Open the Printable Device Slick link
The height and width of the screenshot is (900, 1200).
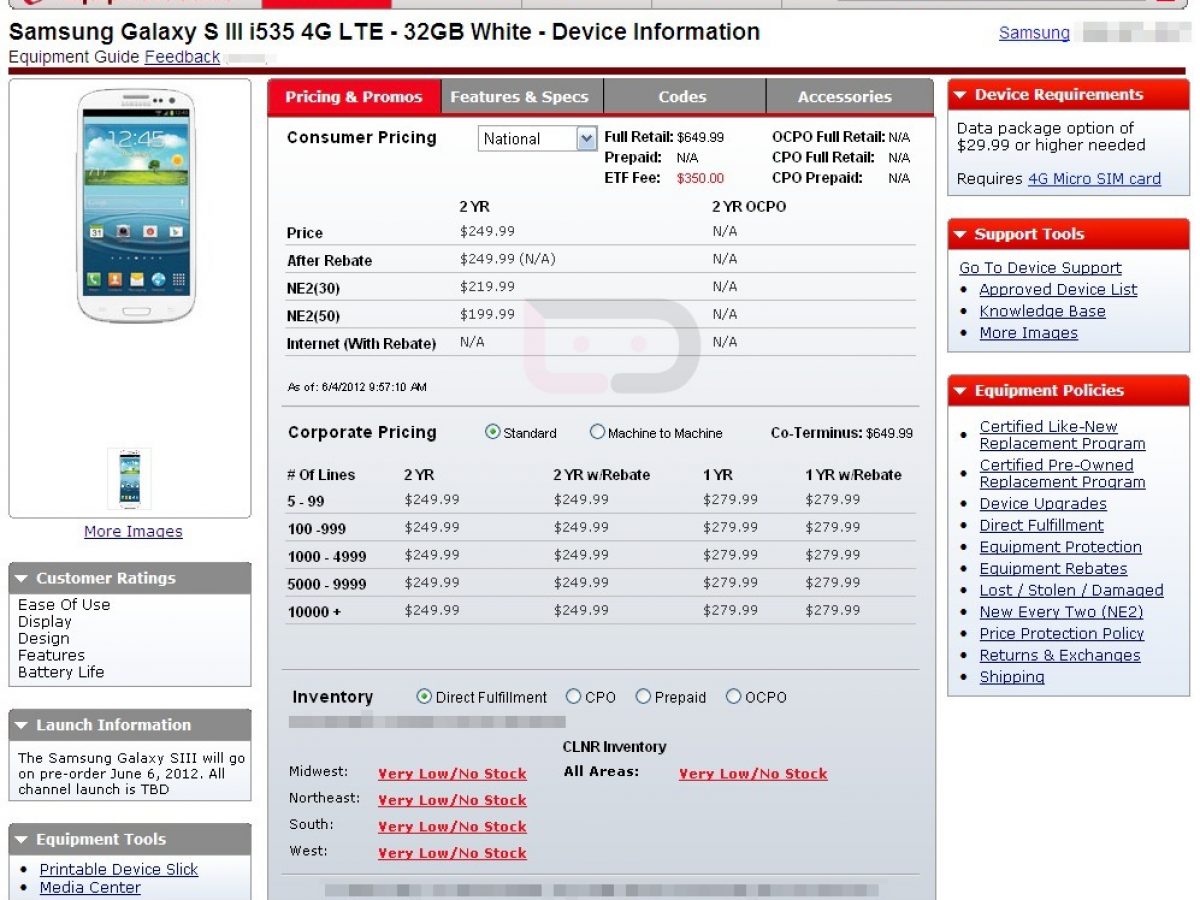tap(119, 870)
